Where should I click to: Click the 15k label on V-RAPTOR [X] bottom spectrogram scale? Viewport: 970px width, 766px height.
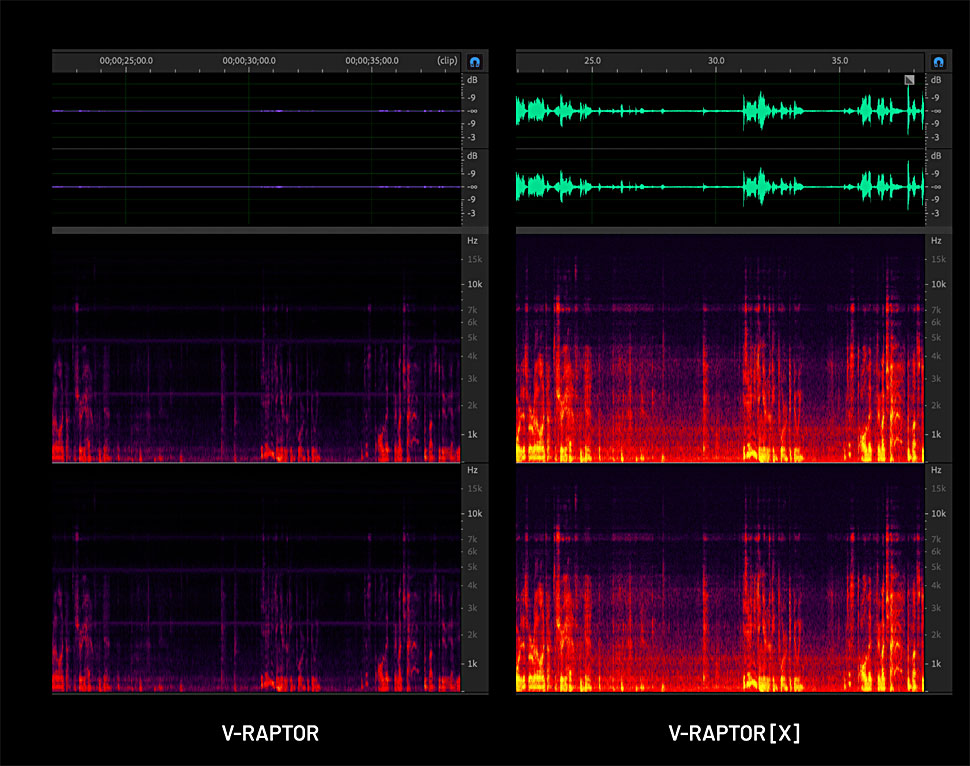[x=938, y=489]
